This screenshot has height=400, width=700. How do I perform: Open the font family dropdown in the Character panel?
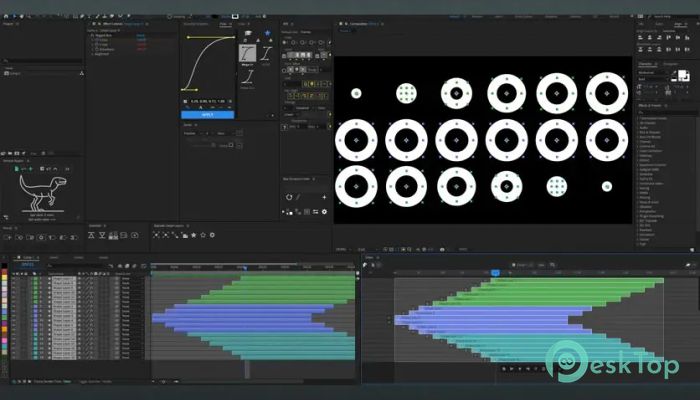pos(652,72)
